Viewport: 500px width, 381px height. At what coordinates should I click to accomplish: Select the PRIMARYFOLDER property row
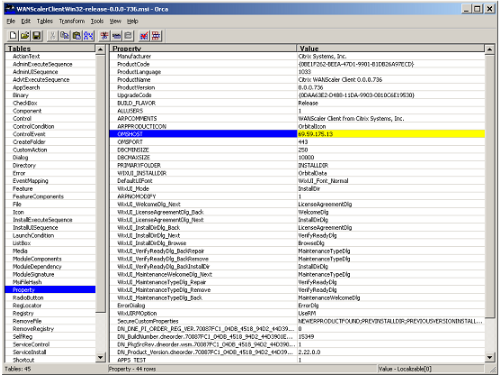[297, 165]
